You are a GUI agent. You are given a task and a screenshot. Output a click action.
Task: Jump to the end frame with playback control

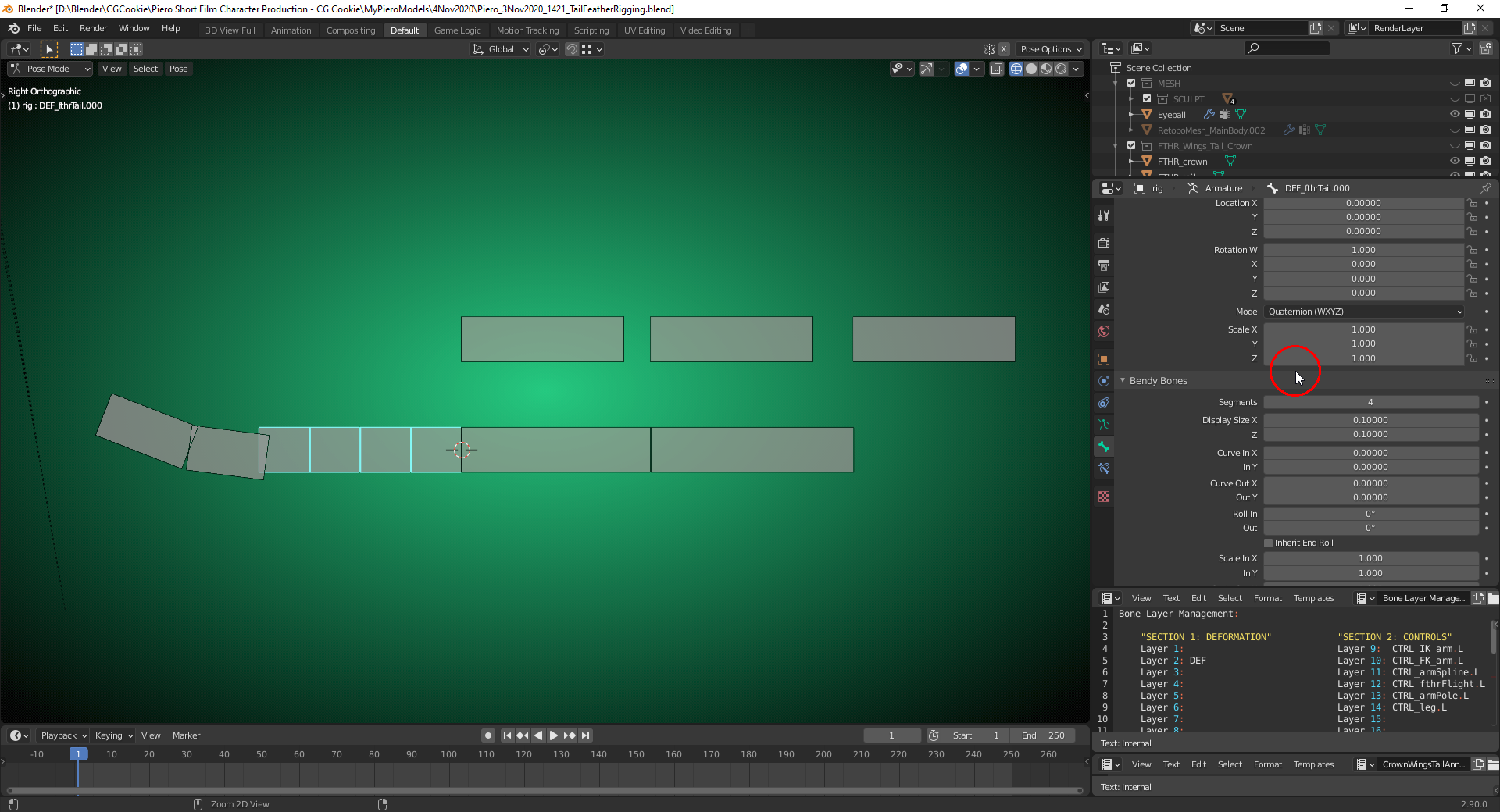click(586, 735)
